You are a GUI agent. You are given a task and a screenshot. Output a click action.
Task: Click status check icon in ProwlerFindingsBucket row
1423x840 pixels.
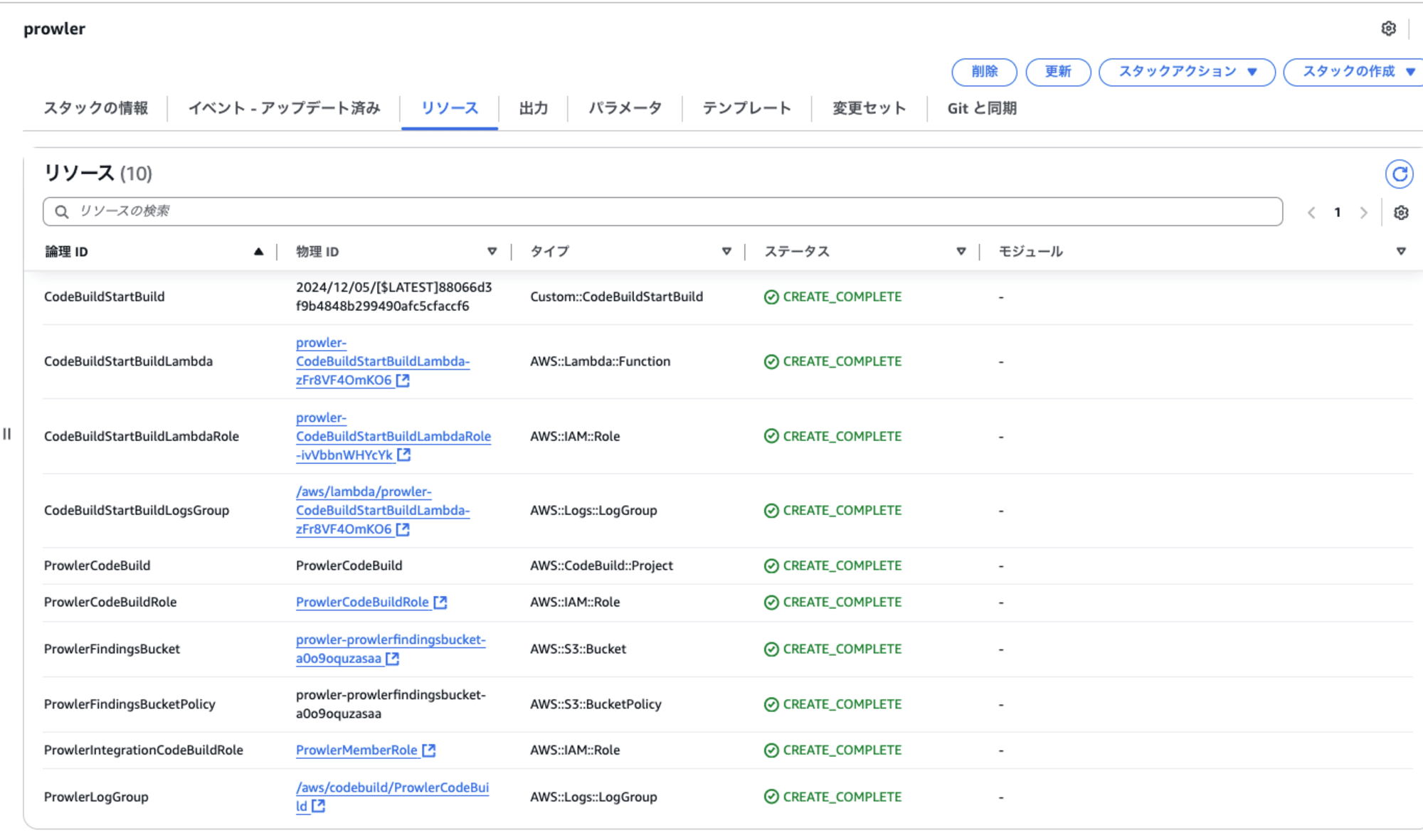coord(771,649)
